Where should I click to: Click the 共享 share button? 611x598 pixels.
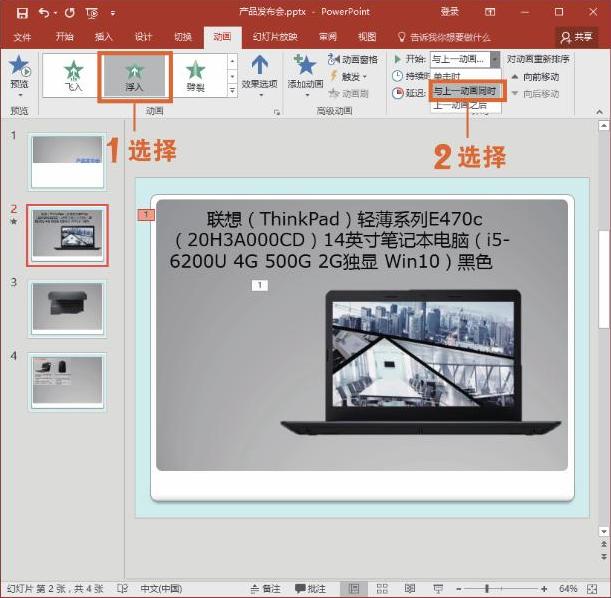pos(576,37)
